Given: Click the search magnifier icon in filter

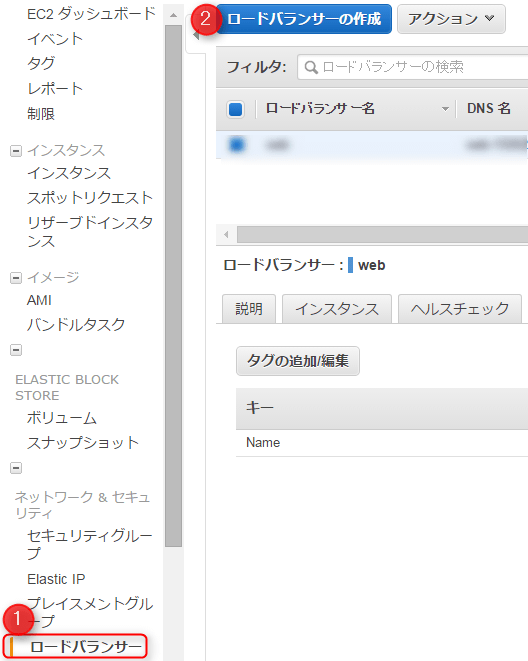Looking at the screenshot, I should (311, 67).
